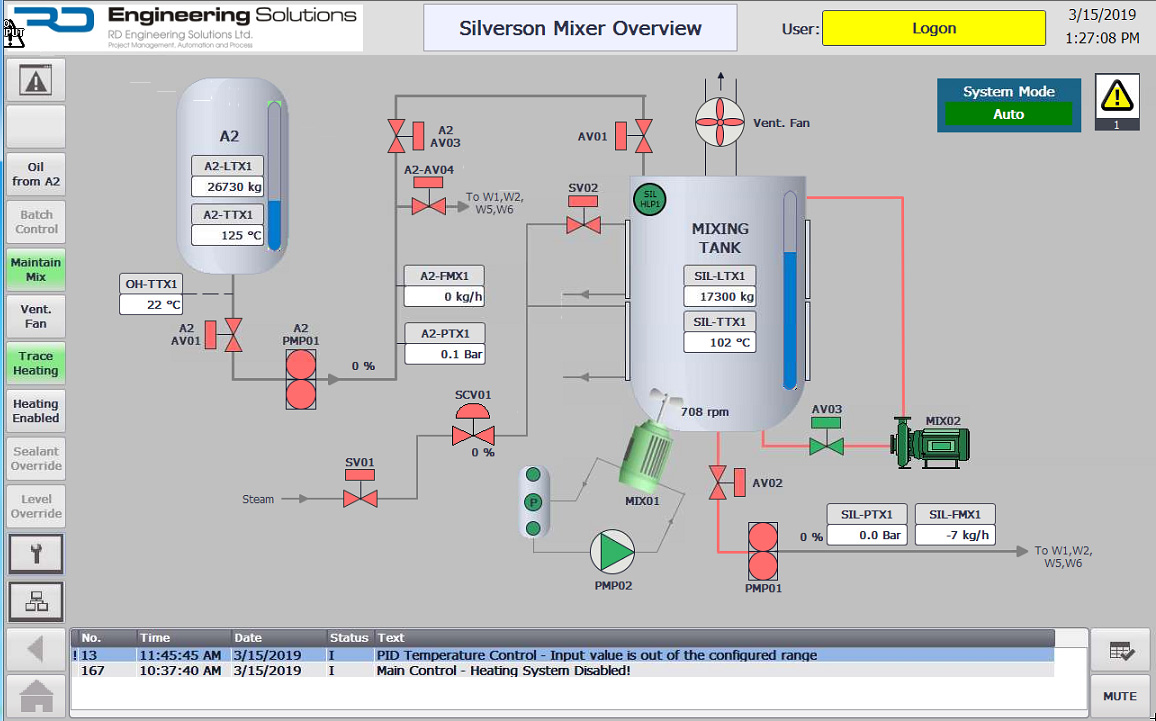The height and width of the screenshot is (721, 1156).
Task: Click the Vent. Fan symbol above tank
Action: point(721,123)
